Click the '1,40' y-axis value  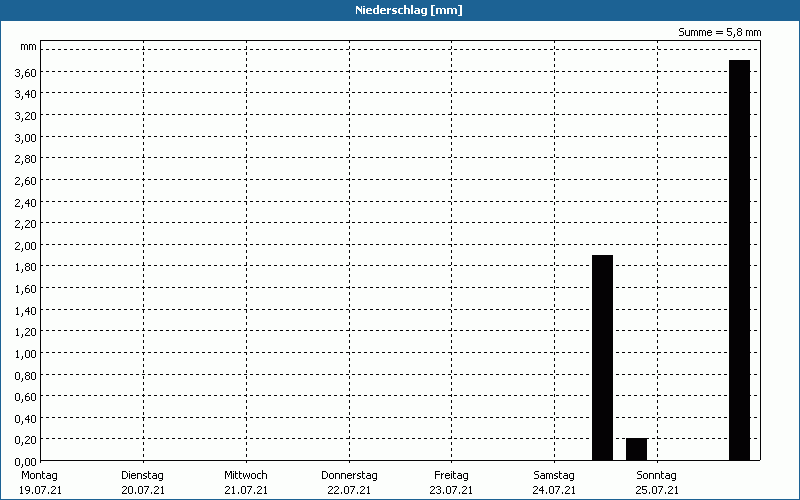(x=26, y=311)
